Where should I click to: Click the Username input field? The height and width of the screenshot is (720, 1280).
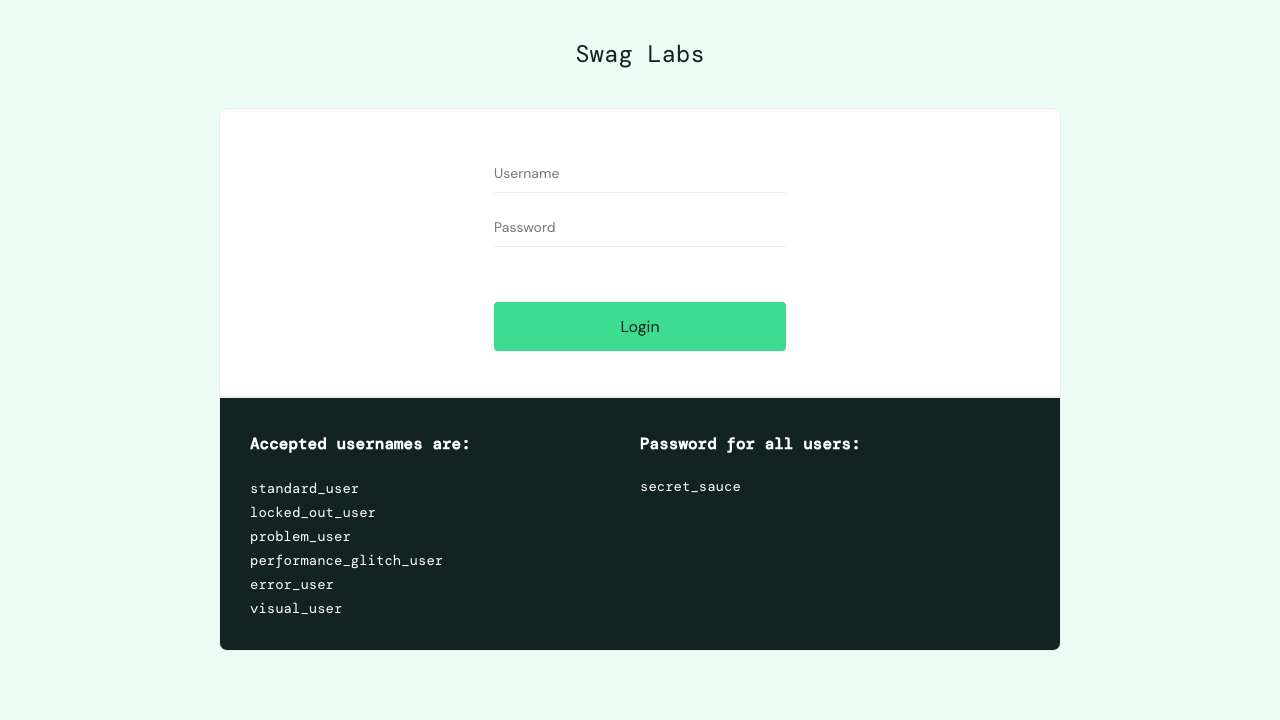tap(640, 174)
